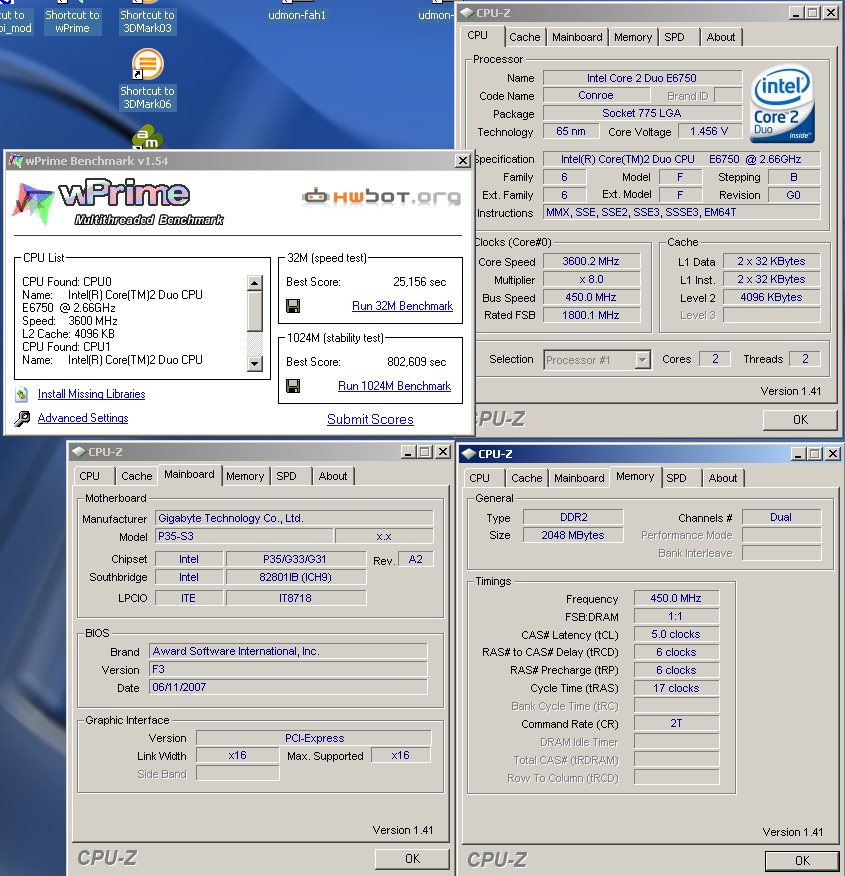Click the Rated FSB 1800.1 MHz value
Viewport: 845px width, 876px height.
click(591, 315)
